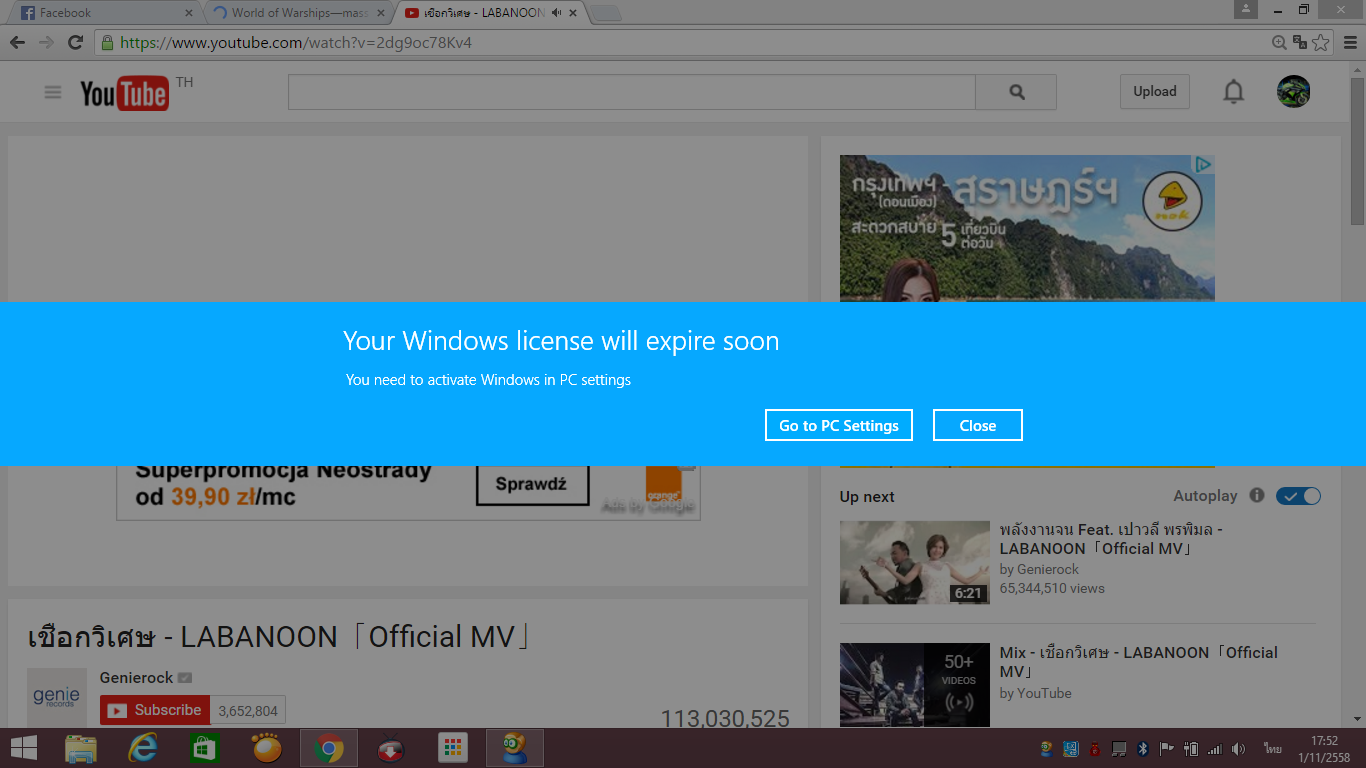The width and height of the screenshot is (1366, 768).
Task: Subscribe to the Genierock channel
Action: click(x=155, y=711)
